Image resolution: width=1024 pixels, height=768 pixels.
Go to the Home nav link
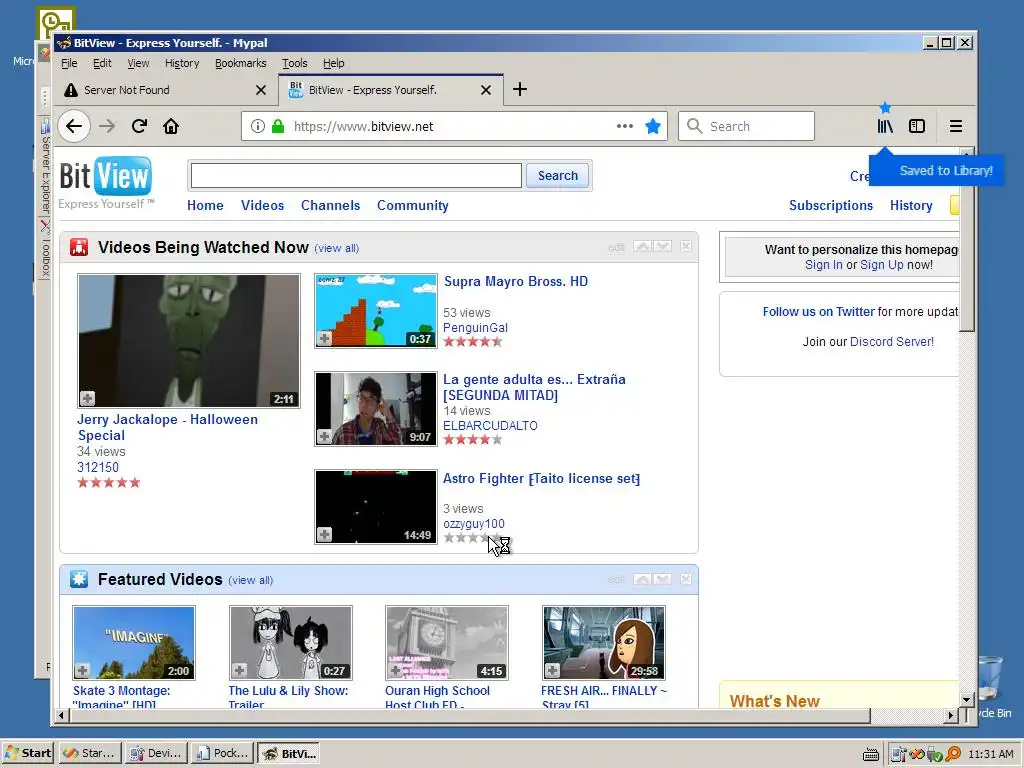click(x=205, y=205)
